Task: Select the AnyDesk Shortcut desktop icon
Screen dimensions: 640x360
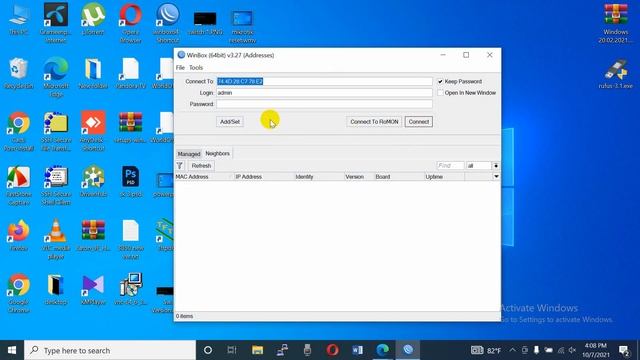Action: pos(93,131)
